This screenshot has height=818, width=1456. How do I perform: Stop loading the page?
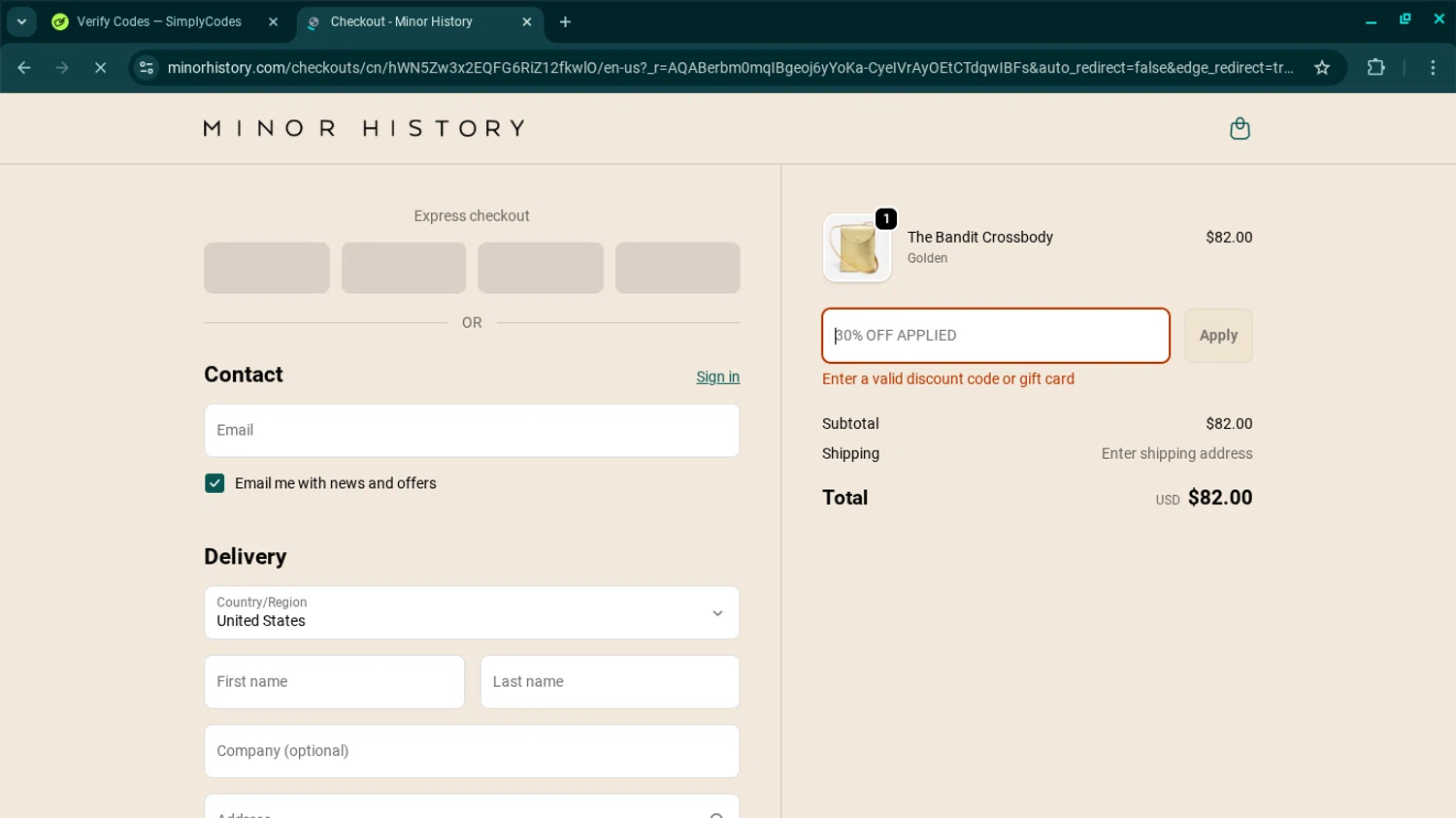100,68
